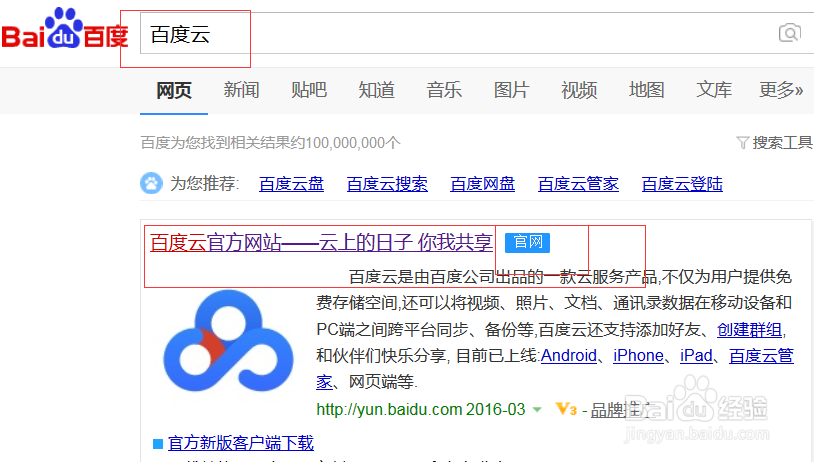Click recommended link 百度云搜索

[387, 184]
